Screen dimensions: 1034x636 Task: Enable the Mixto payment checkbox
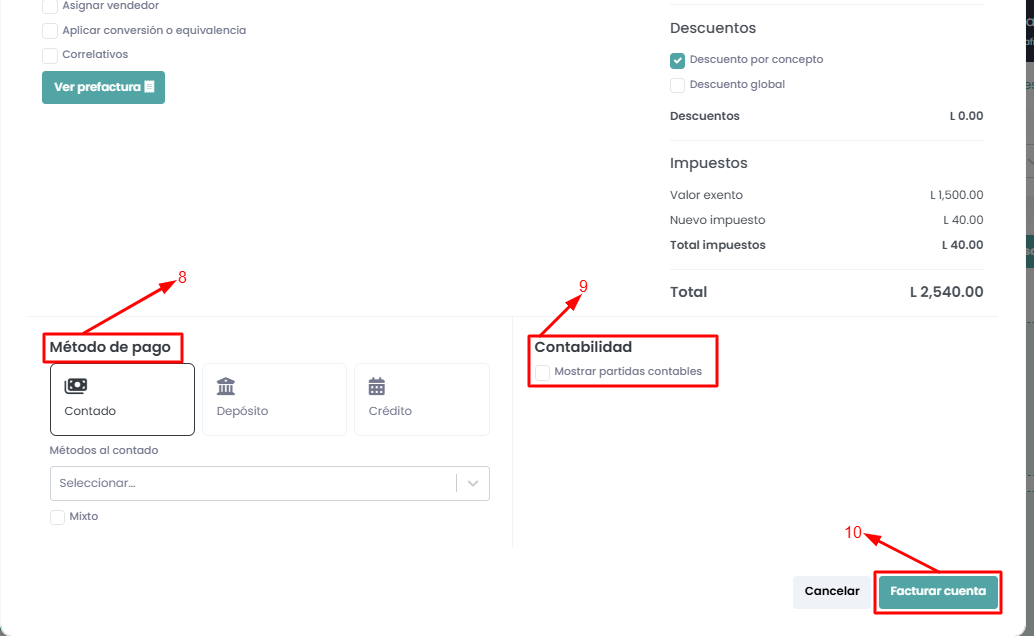58,517
